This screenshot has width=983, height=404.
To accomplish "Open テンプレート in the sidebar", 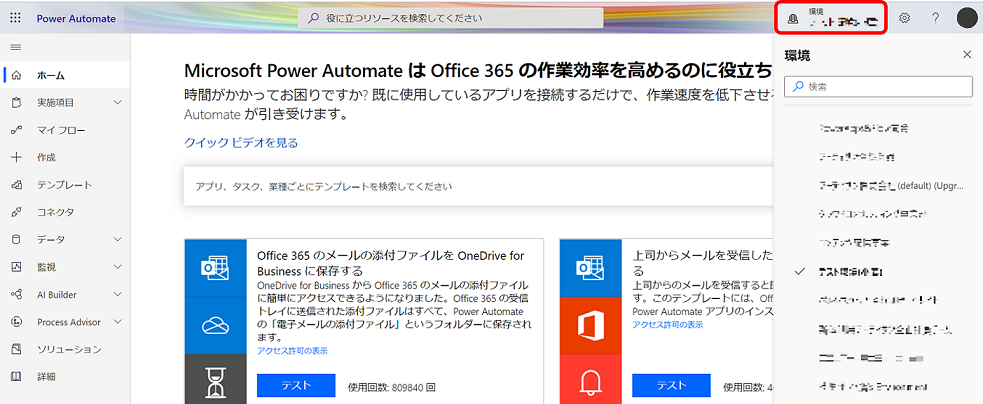I will (x=65, y=184).
